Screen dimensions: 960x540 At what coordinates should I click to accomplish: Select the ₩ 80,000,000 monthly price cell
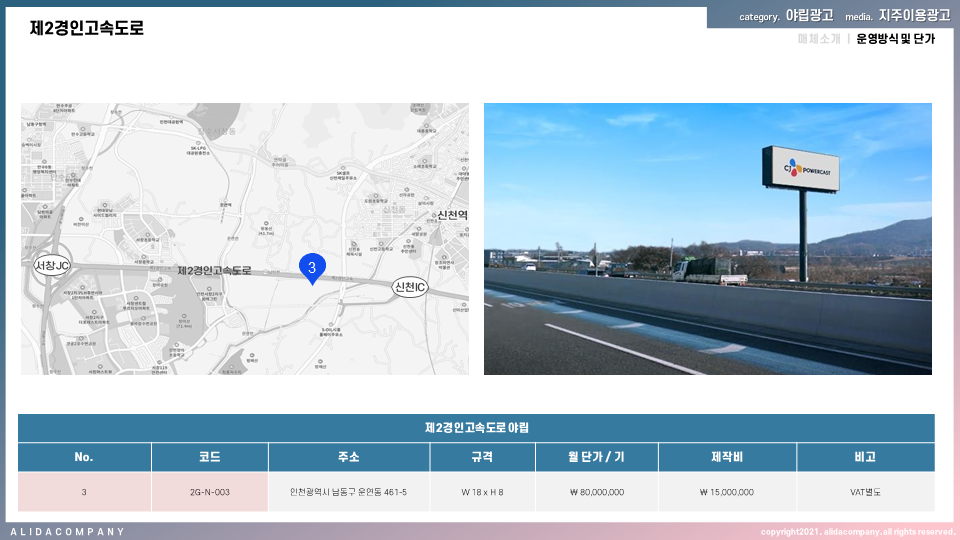click(x=597, y=492)
